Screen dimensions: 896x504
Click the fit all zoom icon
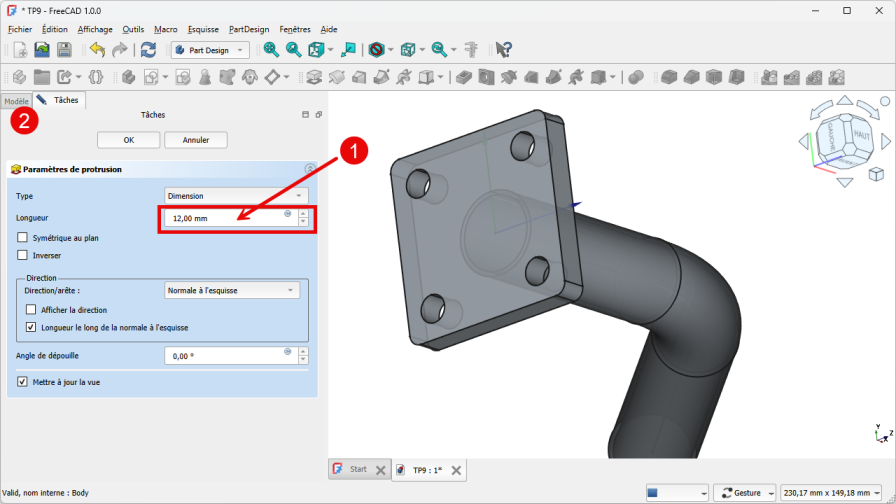pos(270,49)
